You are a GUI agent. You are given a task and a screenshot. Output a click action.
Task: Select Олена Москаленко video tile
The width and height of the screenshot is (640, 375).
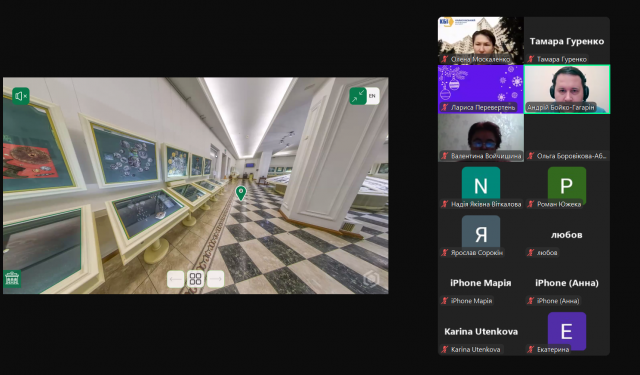pos(481,40)
